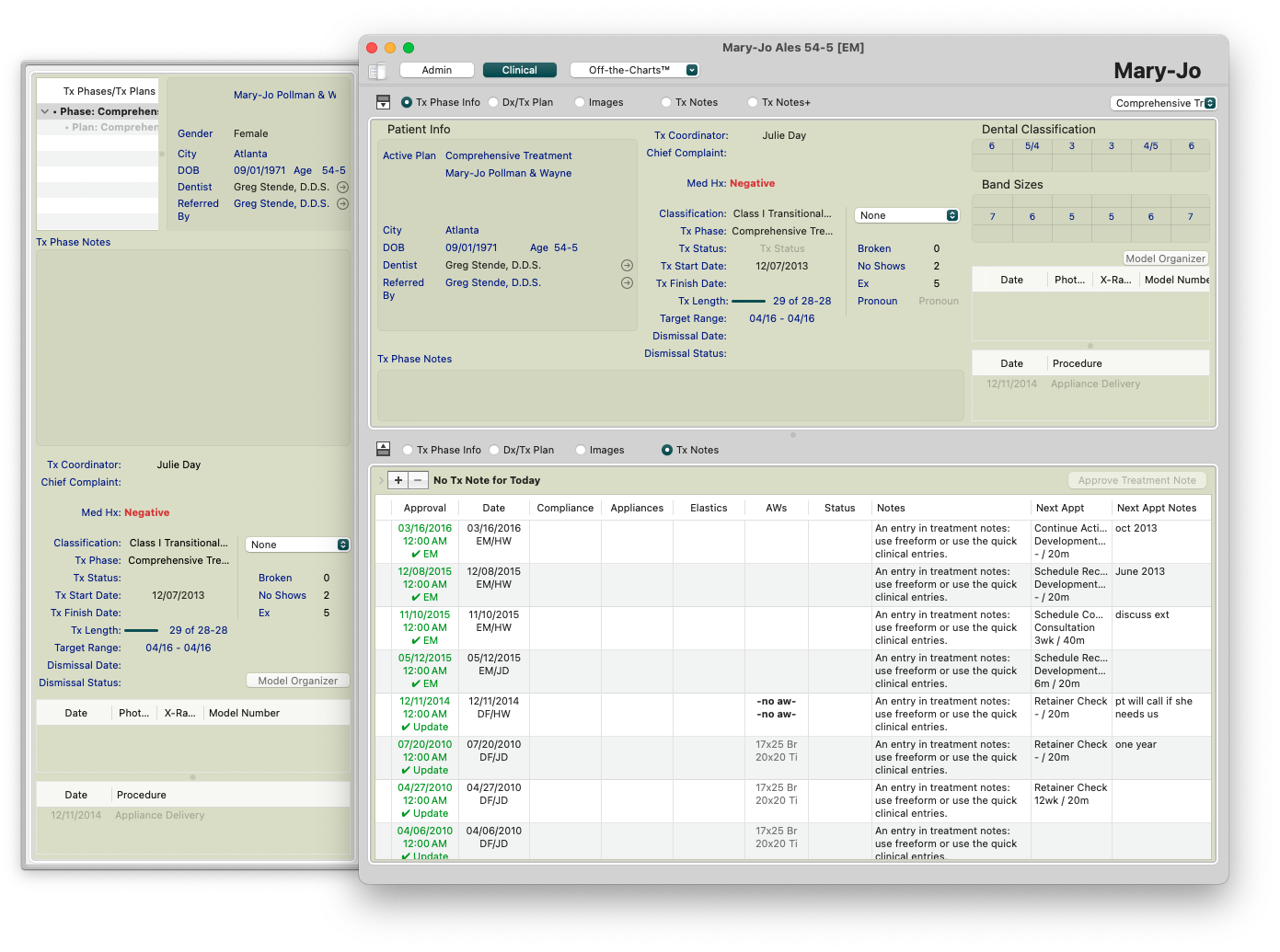
Task: Open the Off-the-Charts dropdown
Action: pyautogui.click(x=634, y=70)
